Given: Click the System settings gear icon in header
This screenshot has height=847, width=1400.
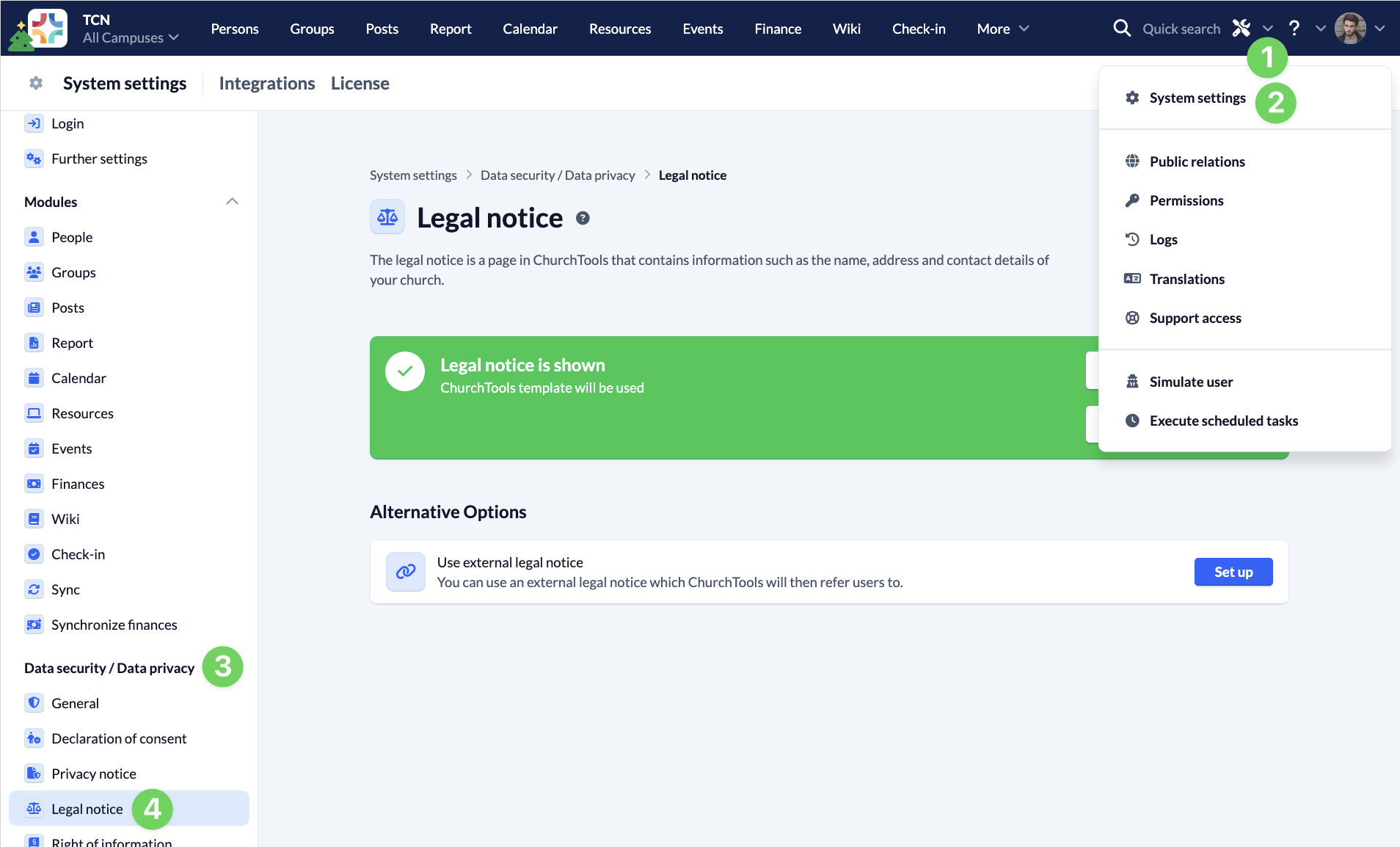Looking at the screenshot, I should click(x=36, y=83).
